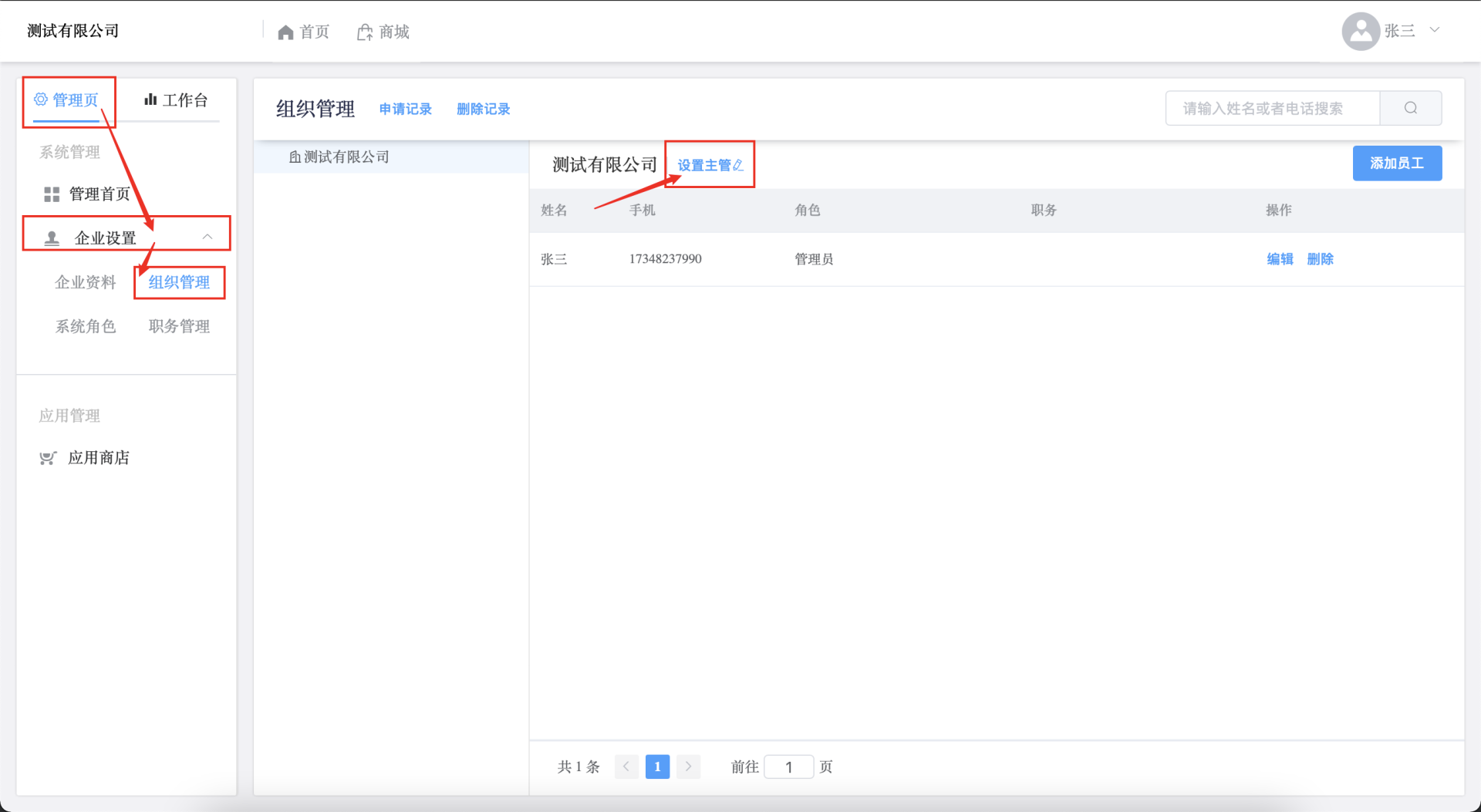Image resolution: width=1481 pixels, height=812 pixels.
Task: Click 删除 link for 张三
Action: 1320,259
